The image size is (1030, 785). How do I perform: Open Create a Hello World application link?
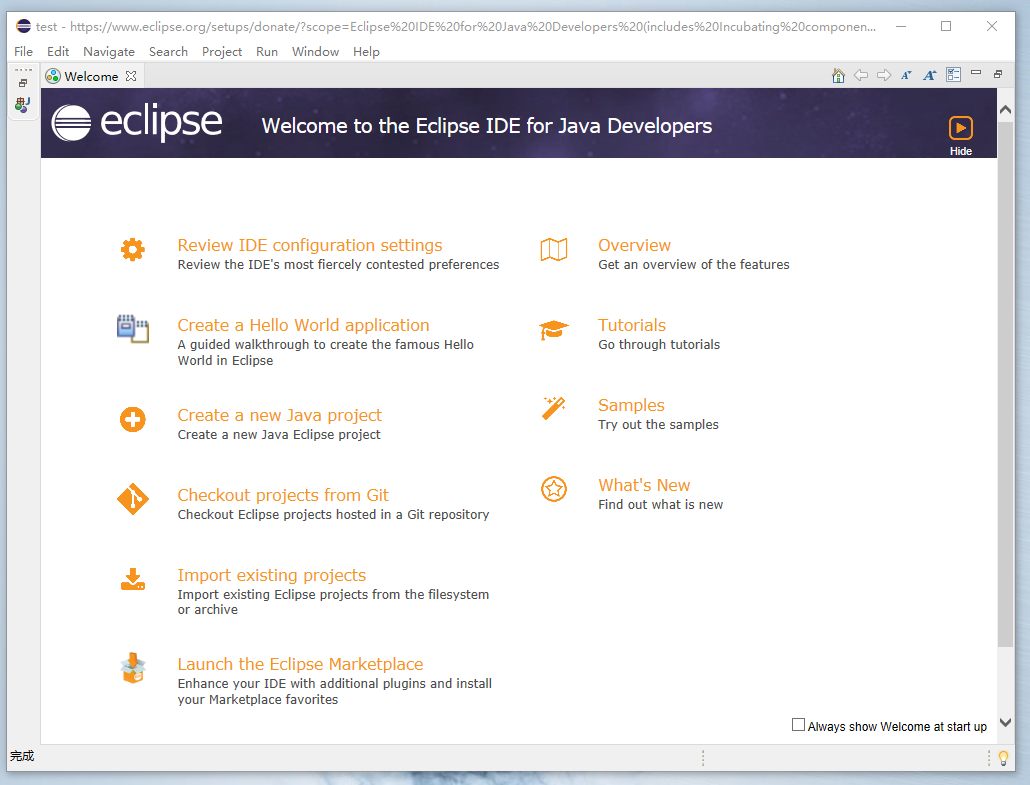[x=303, y=325]
